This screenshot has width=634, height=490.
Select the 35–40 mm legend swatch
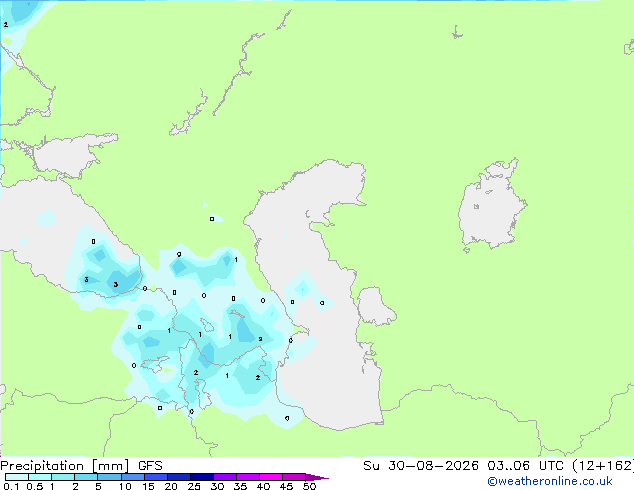point(247,477)
